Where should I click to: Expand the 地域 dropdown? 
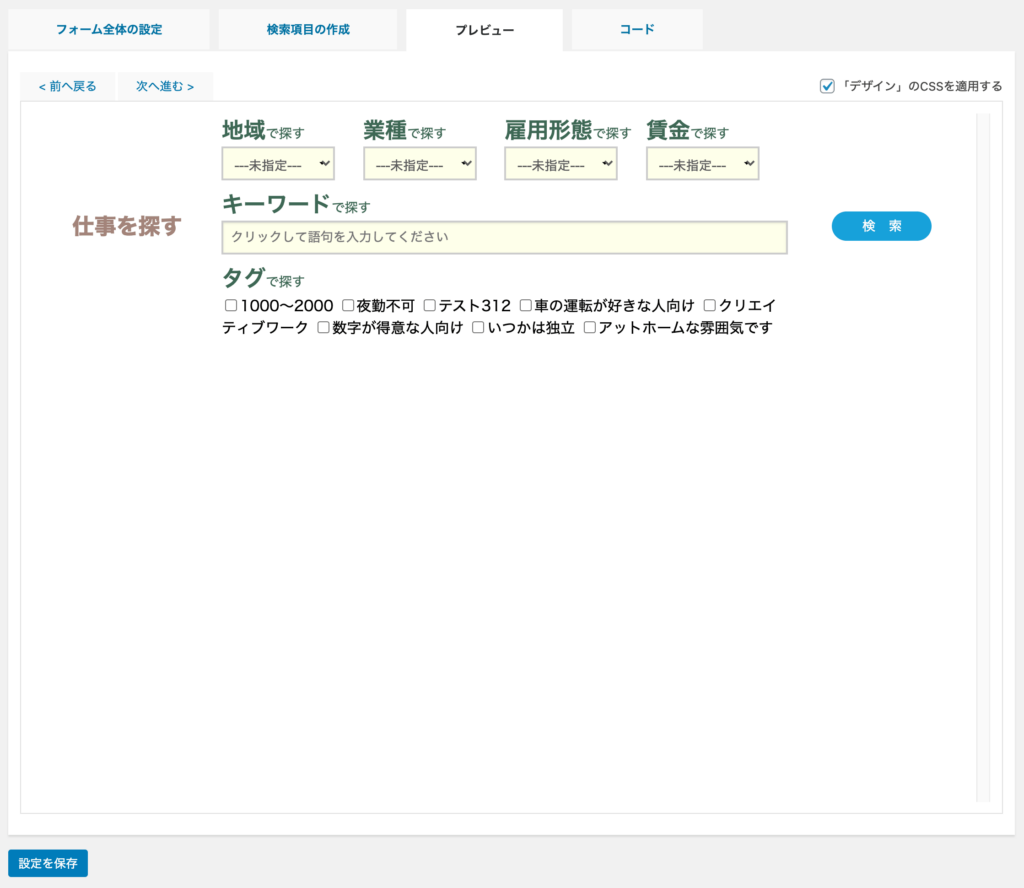pos(278,164)
